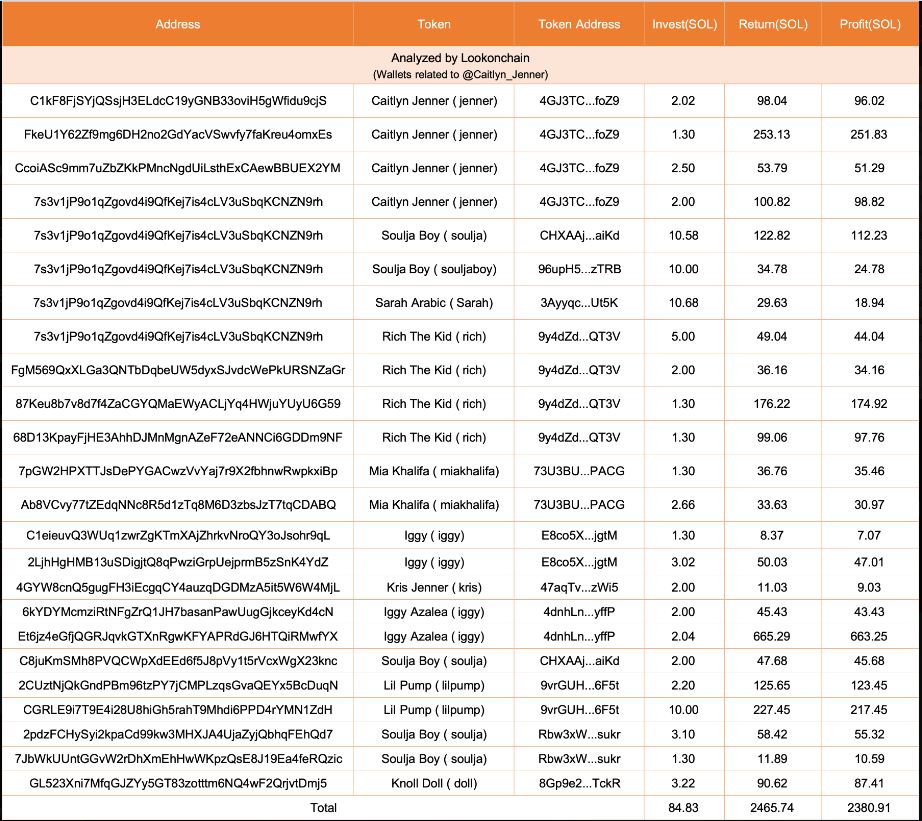922x821 pixels.
Task: Click wallet address starting with FkeU1Y62
Action: tap(178, 134)
